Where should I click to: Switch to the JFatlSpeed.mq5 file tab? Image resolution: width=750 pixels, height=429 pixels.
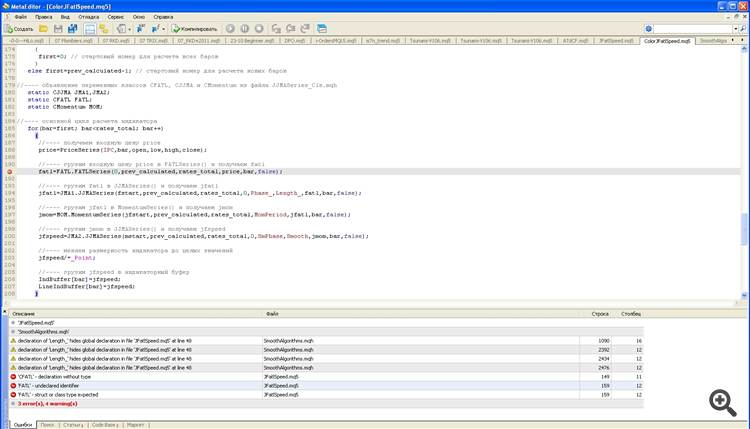pos(616,41)
